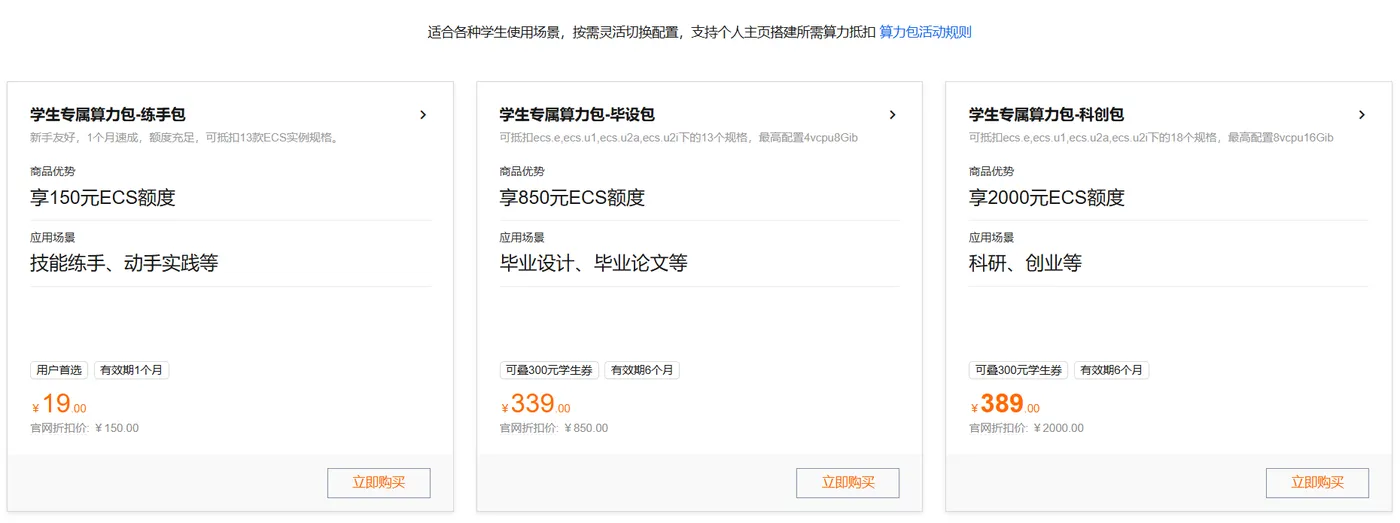Click 立即购买 for the 练手包
Image resolution: width=1400 pixels, height=523 pixels.
pyautogui.click(x=379, y=482)
